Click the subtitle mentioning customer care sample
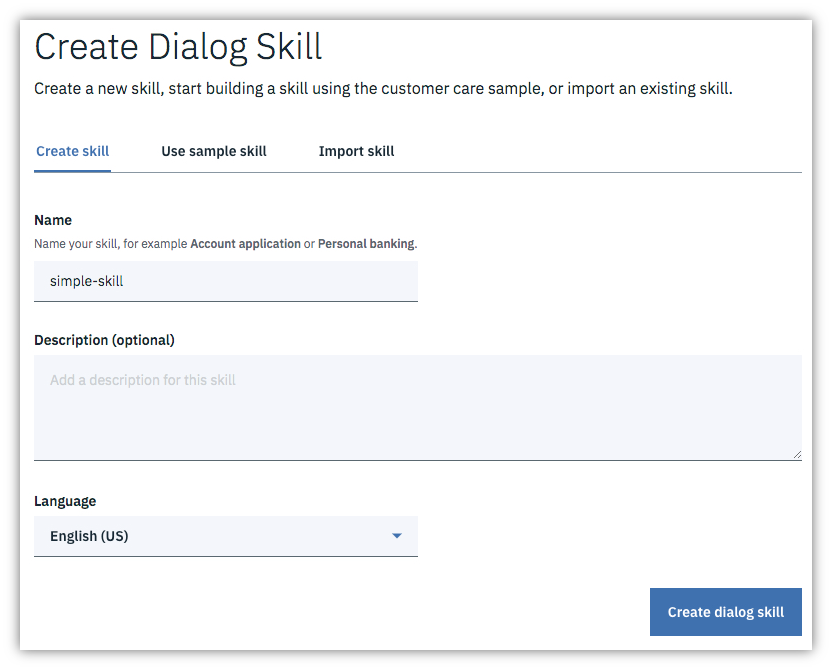Image resolution: width=832 pixels, height=670 pixels. coord(383,89)
